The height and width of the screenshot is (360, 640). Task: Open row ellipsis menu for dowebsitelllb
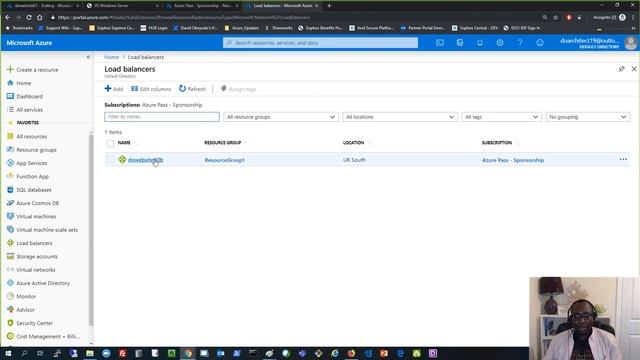tap(623, 159)
